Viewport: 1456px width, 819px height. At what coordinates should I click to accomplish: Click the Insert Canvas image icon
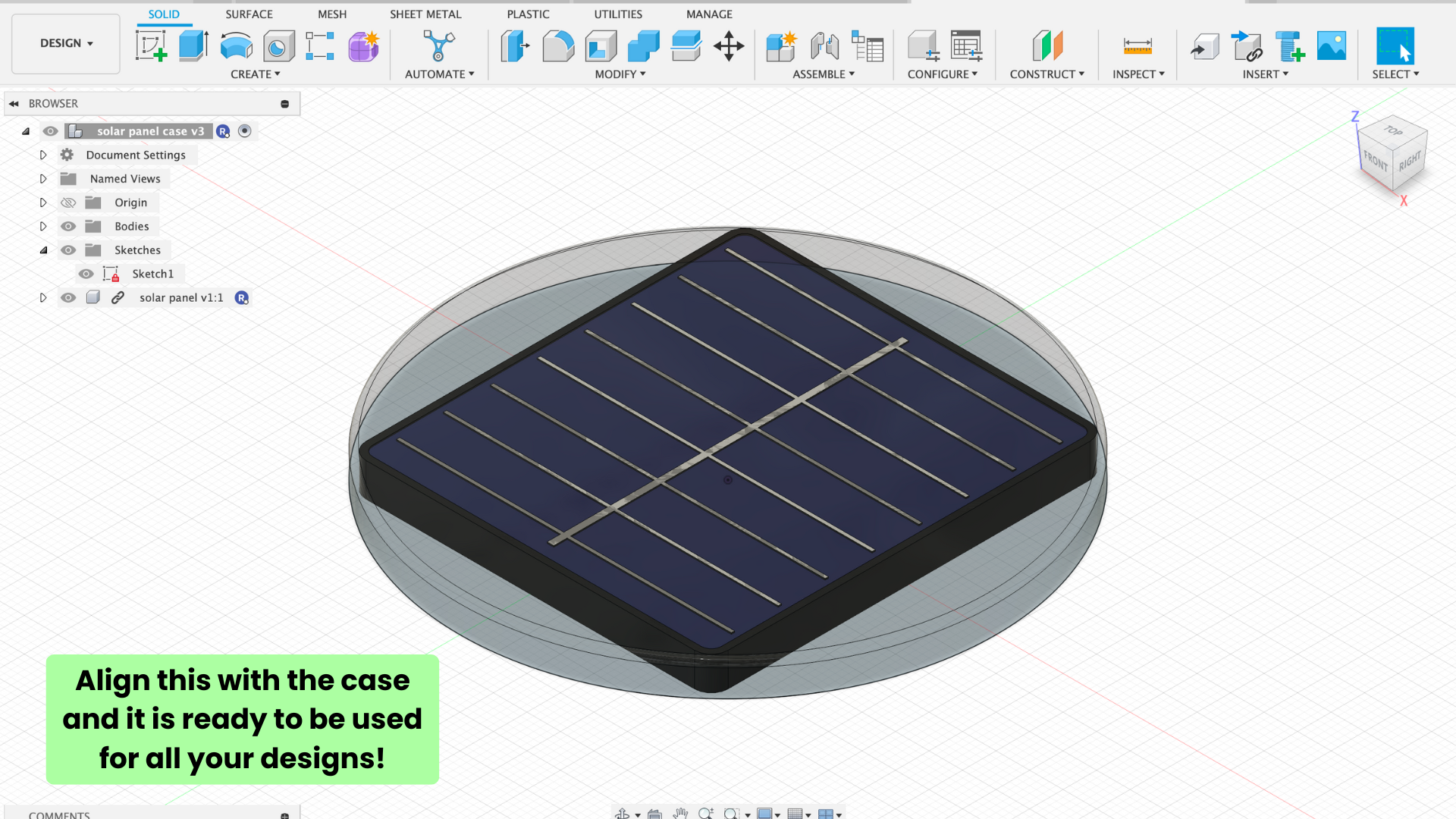[1332, 46]
